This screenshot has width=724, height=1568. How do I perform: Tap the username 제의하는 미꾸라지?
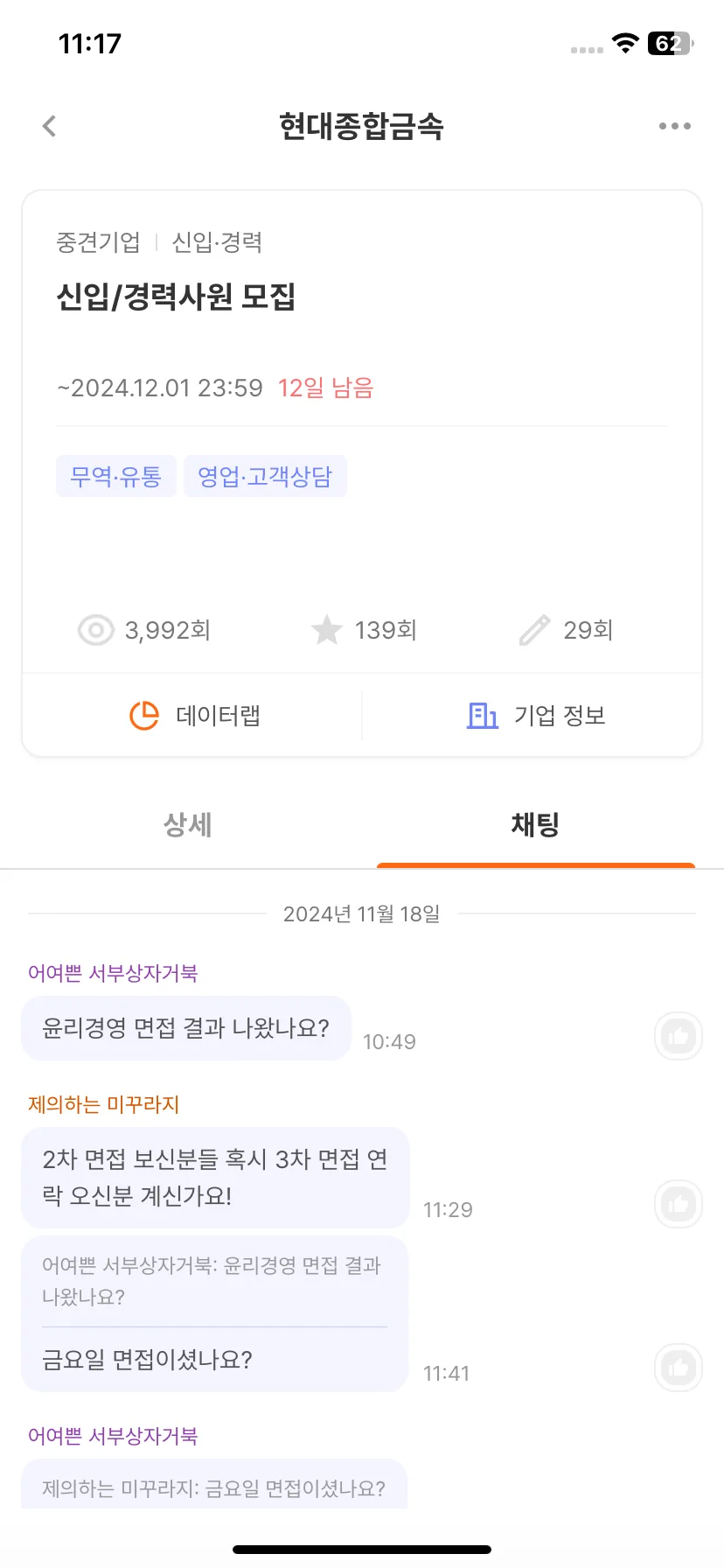click(103, 1104)
